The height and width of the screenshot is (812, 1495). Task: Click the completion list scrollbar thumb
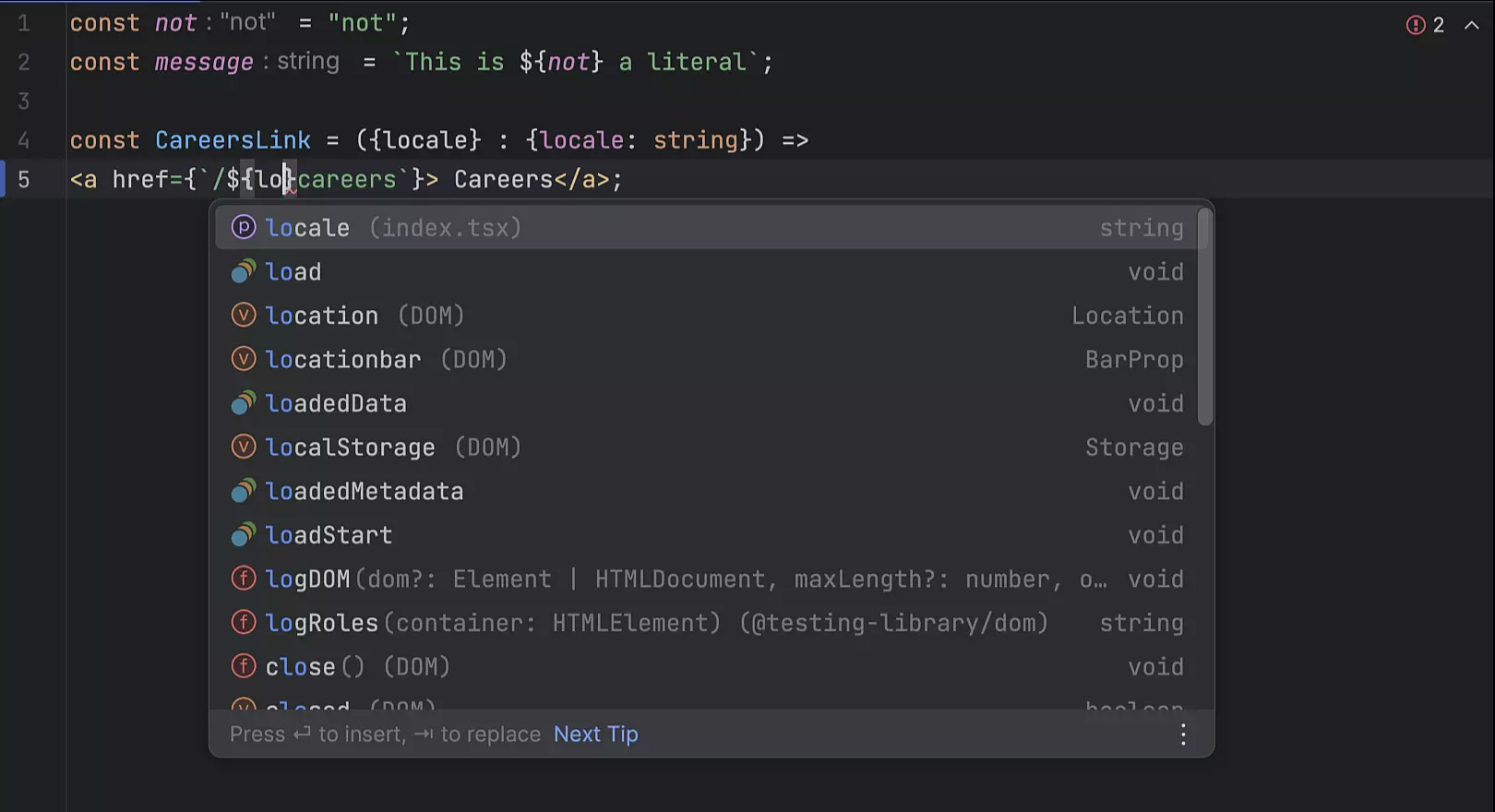(x=1204, y=316)
